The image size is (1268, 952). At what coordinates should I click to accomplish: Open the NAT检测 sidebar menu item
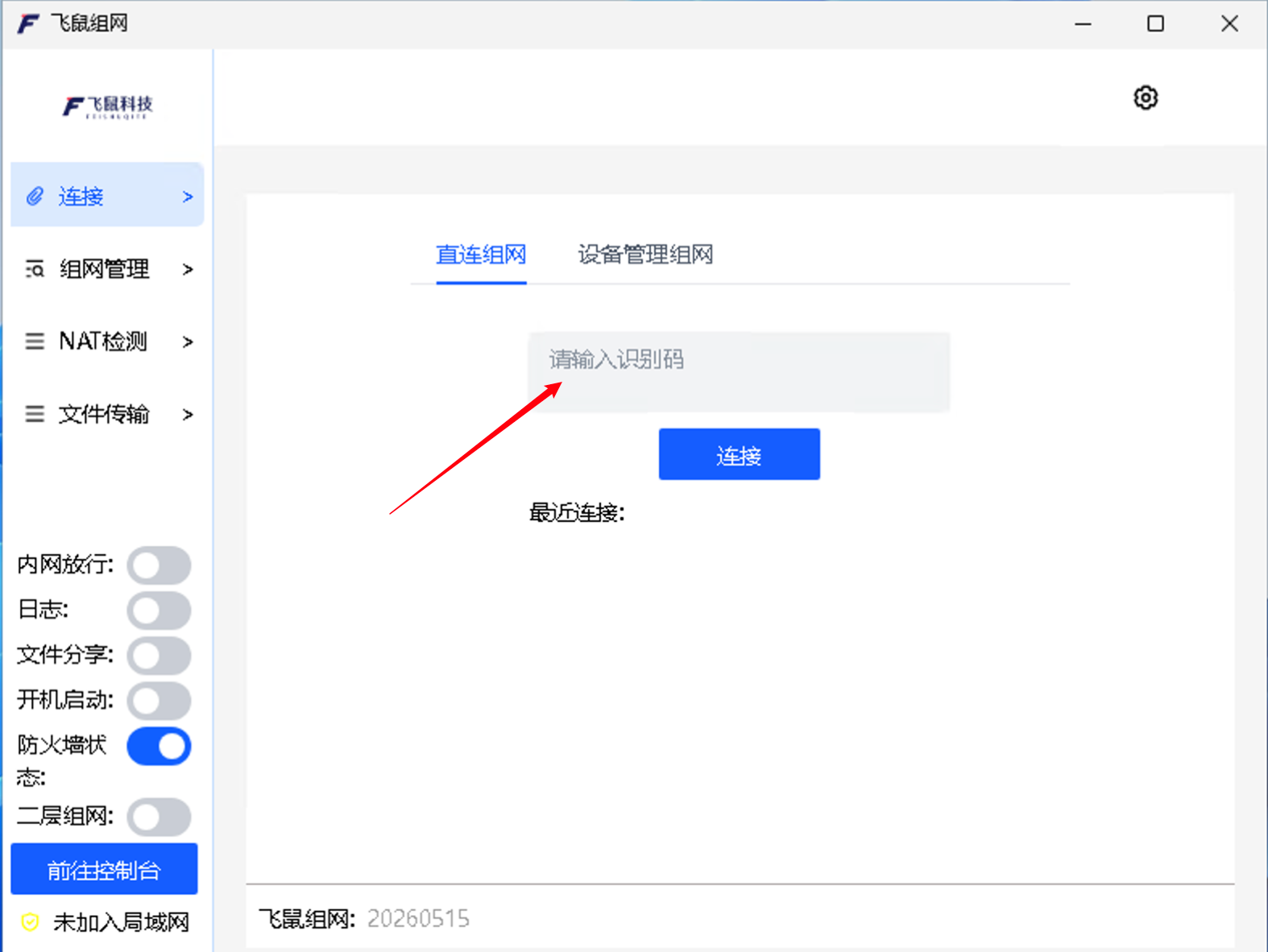point(107,341)
